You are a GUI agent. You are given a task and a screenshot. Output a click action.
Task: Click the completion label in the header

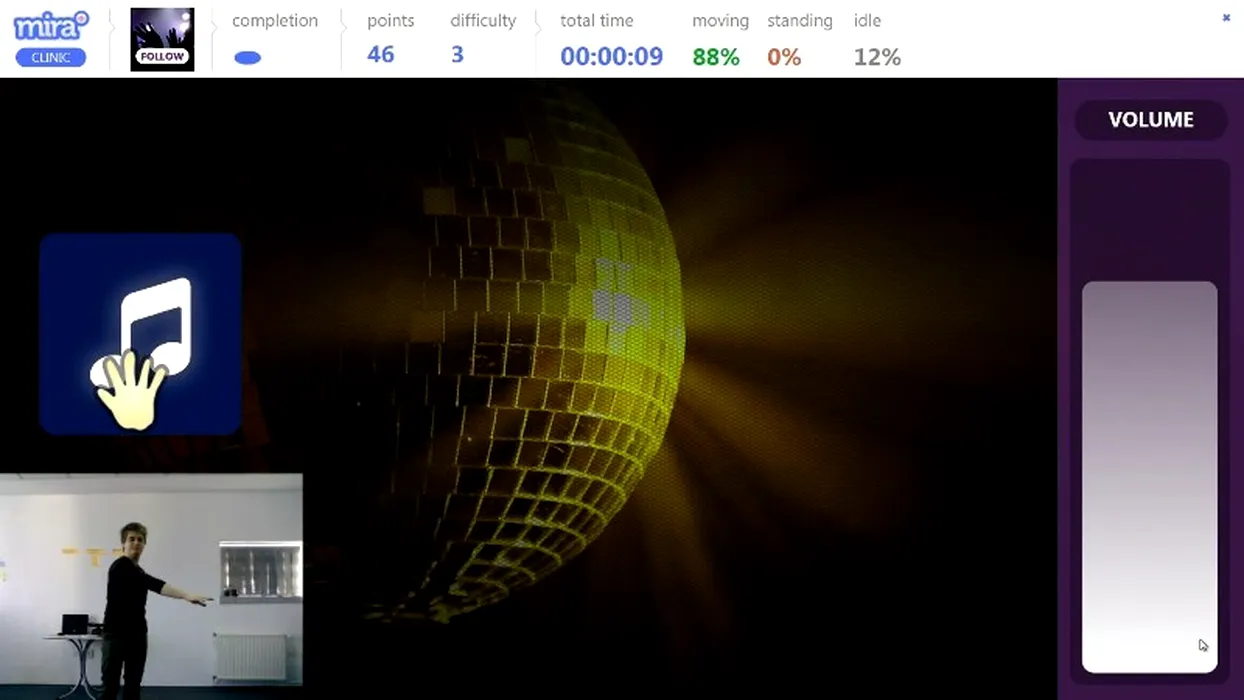click(x=274, y=21)
